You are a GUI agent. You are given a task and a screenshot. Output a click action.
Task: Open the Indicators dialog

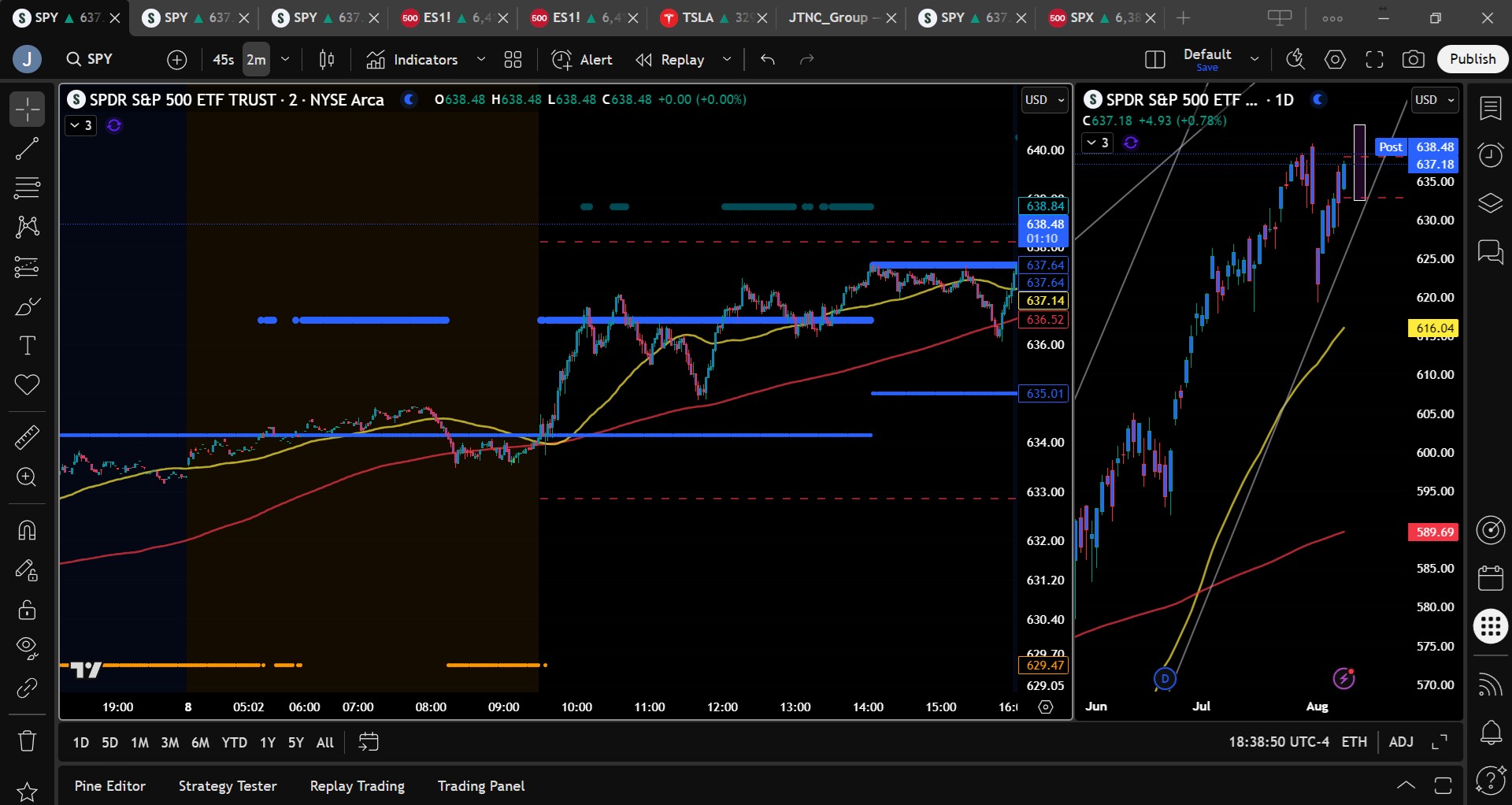[x=412, y=59]
